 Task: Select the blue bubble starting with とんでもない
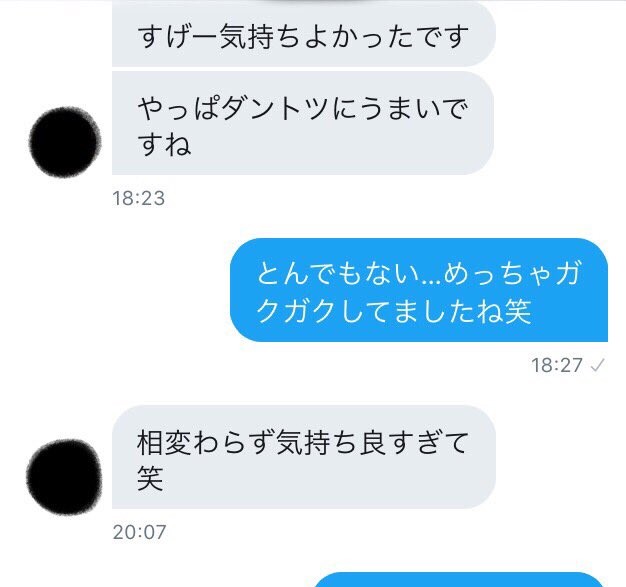point(419,290)
